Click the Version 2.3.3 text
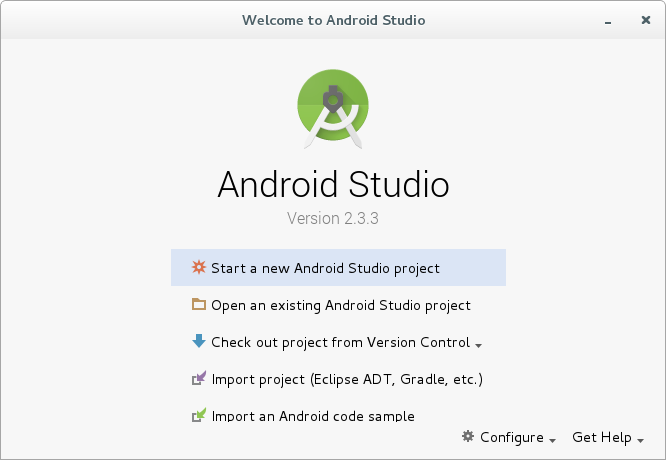The height and width of the screenshot is (460, 666). pyautogui.click(x=333, y=218)
